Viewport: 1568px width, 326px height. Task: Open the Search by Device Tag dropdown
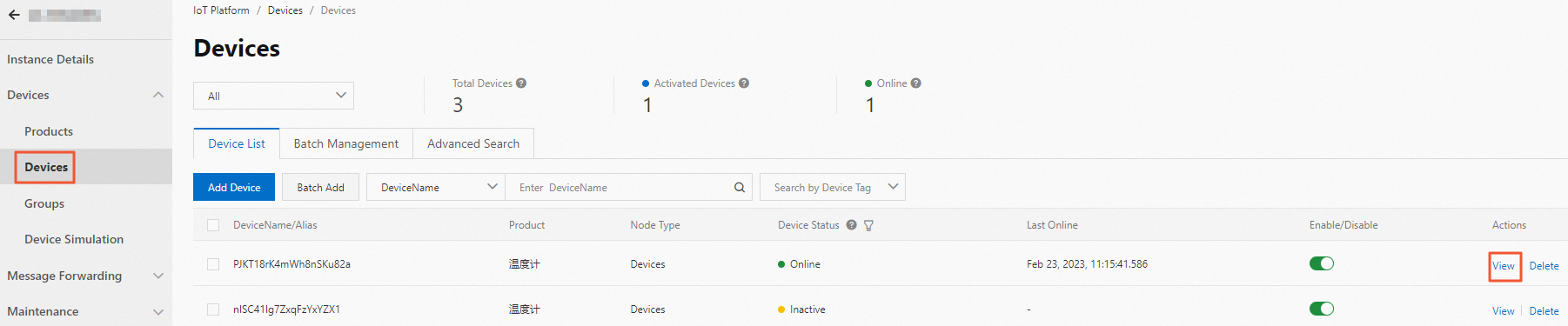[x=833, y=187]
